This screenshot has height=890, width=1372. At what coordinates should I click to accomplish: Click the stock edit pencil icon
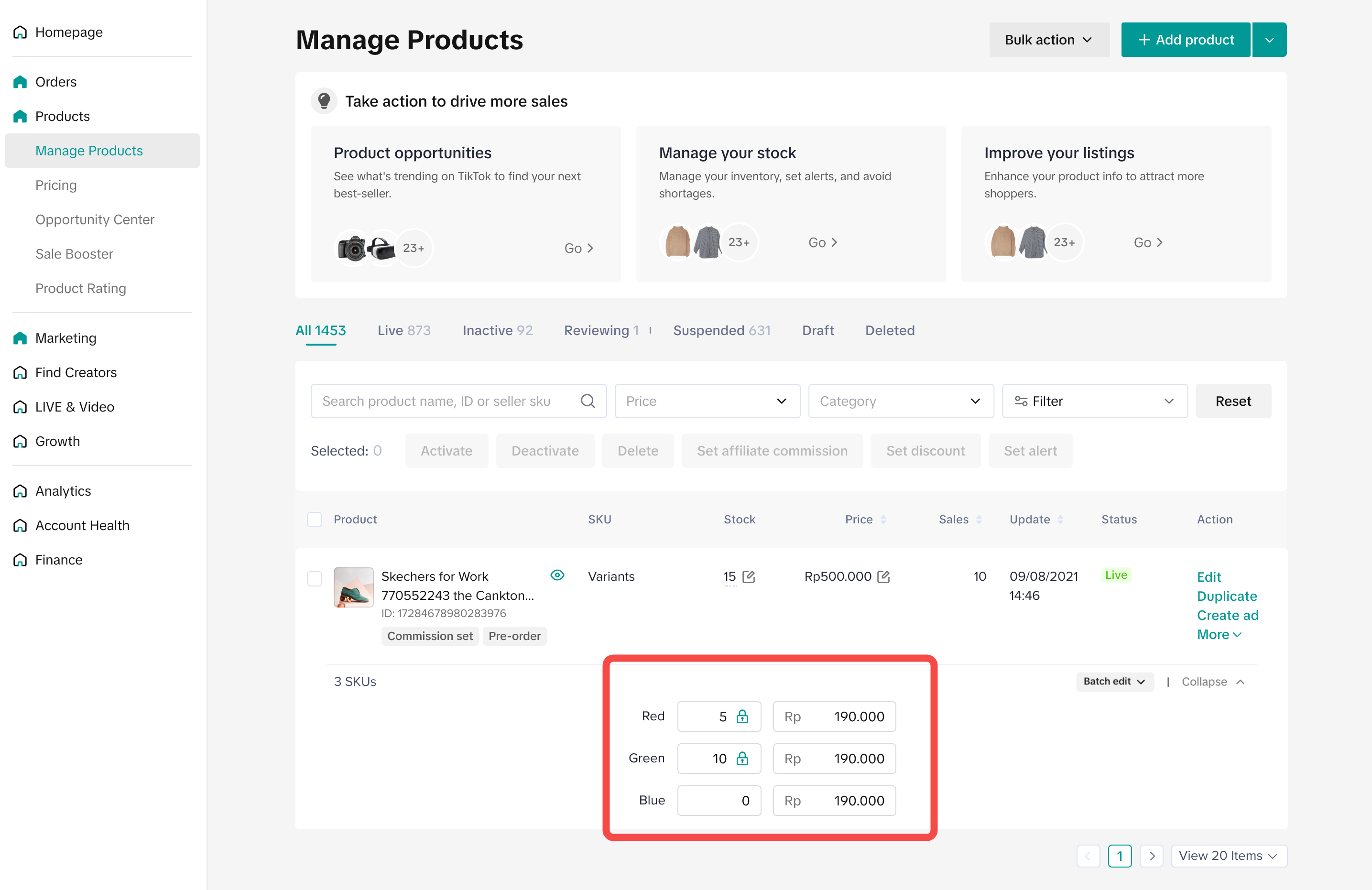click(748, 576)
